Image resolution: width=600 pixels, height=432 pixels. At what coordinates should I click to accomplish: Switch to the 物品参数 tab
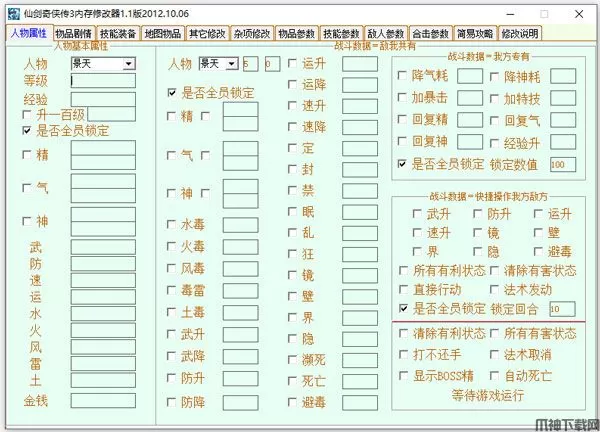coord(297,34)
